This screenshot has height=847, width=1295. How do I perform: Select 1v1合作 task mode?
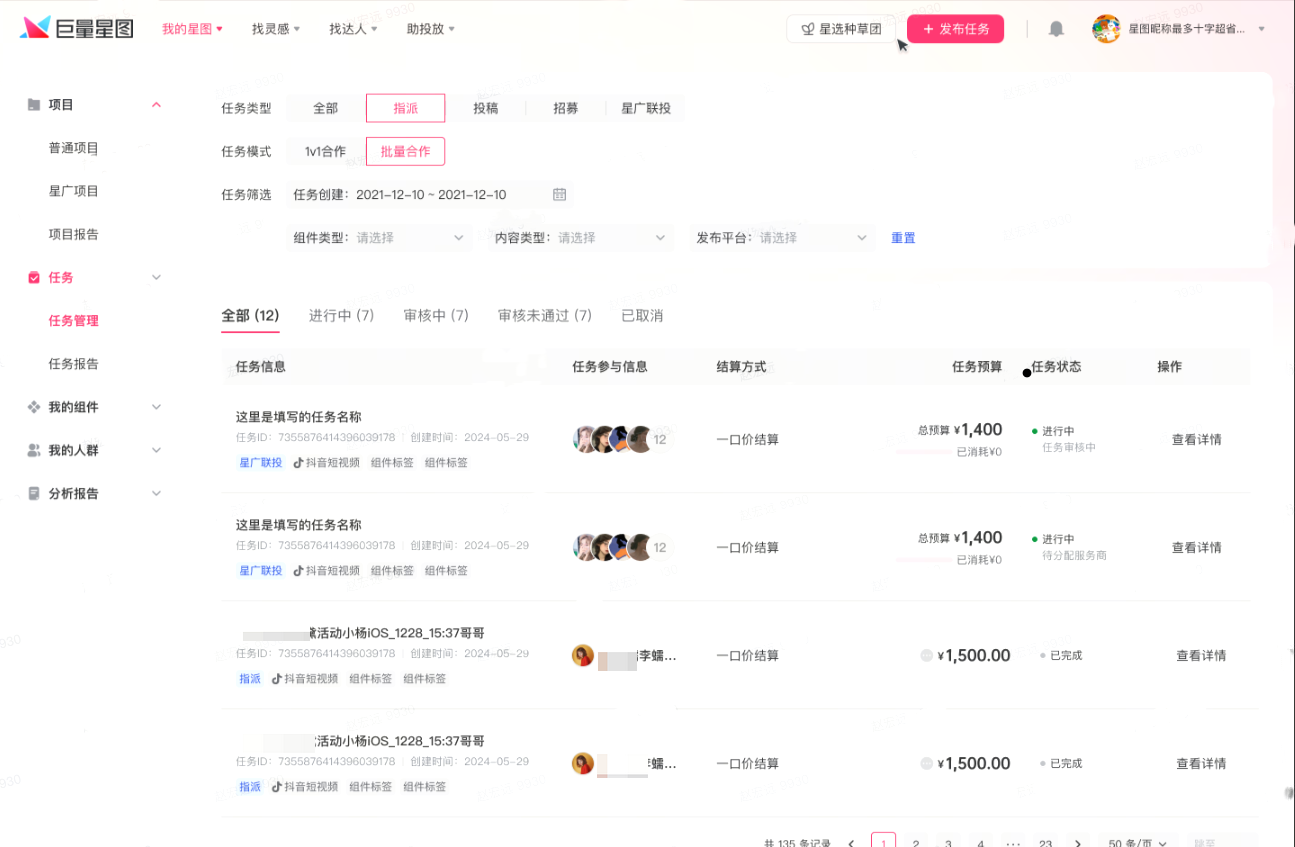click(x=325, y=152)
